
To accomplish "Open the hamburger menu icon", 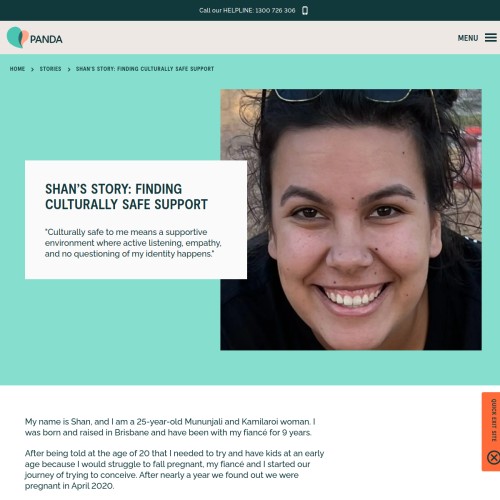I will 491,38.
